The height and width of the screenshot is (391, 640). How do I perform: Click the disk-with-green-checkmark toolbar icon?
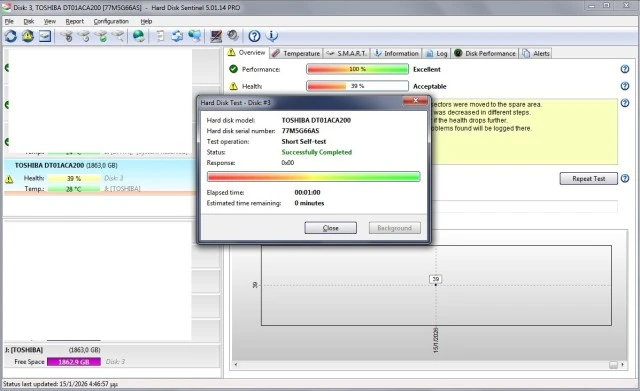click(x=101, y=36)
